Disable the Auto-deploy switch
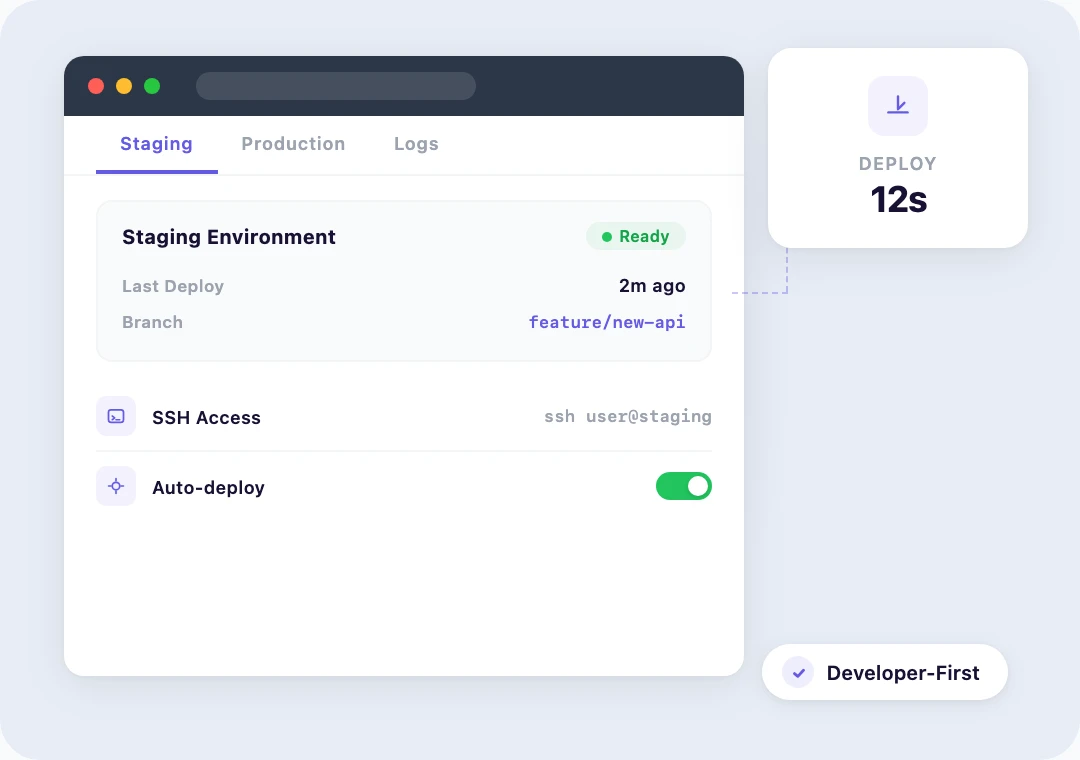Screen dimensions: 1080x760 (684, 486)
